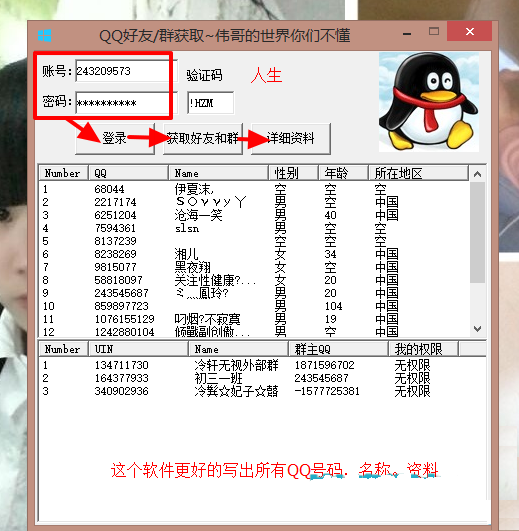Select friend row with QQ 1242880104

254,332
